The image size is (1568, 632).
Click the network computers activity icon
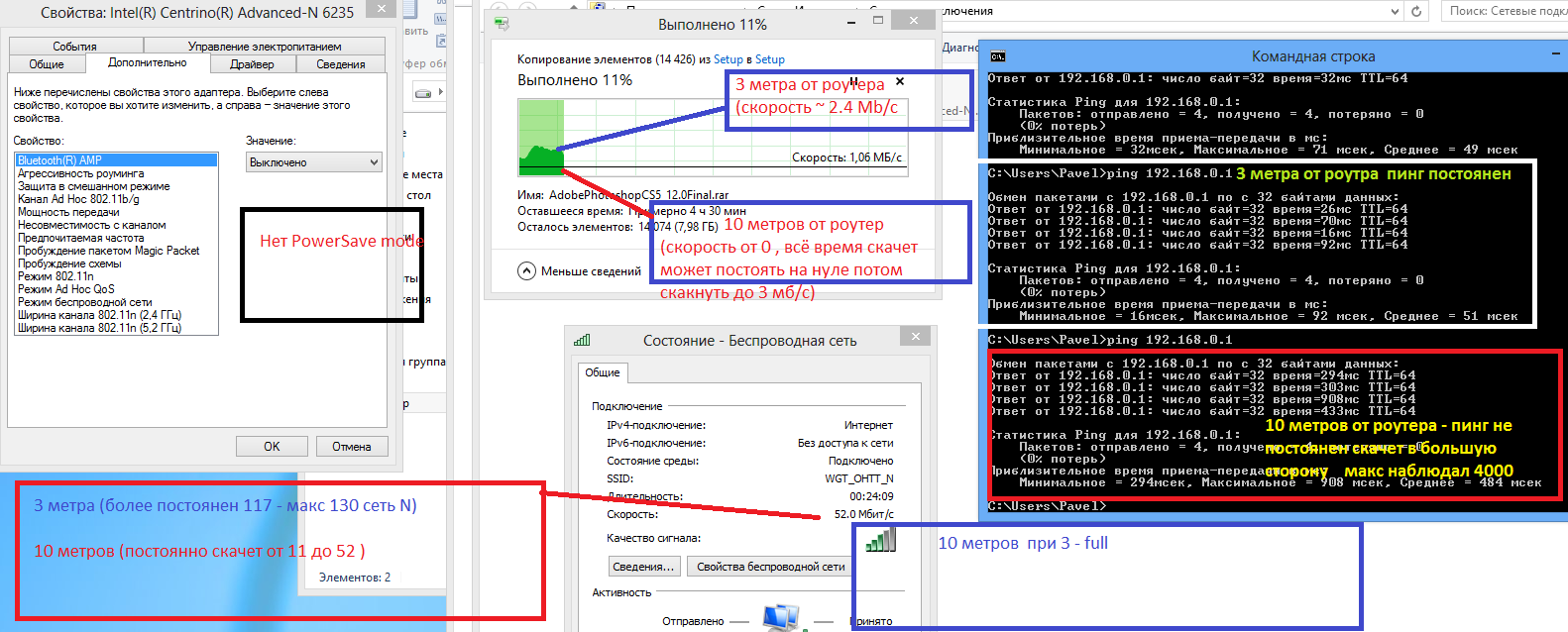781,617
